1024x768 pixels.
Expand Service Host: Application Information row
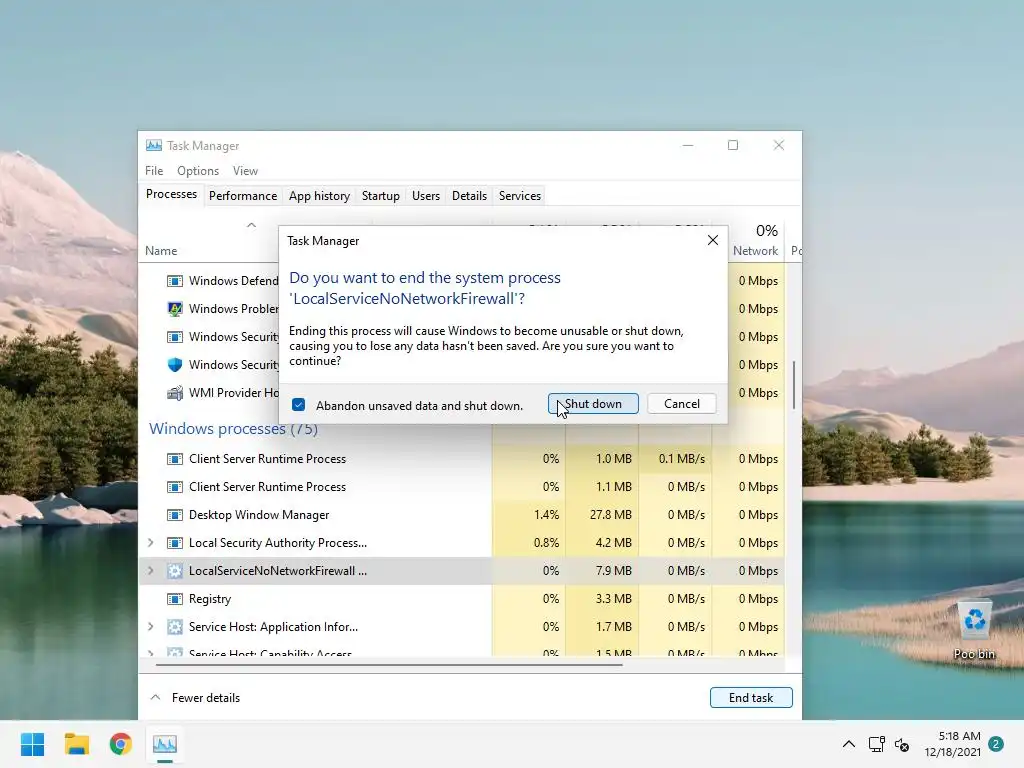[x=151, y=627]
